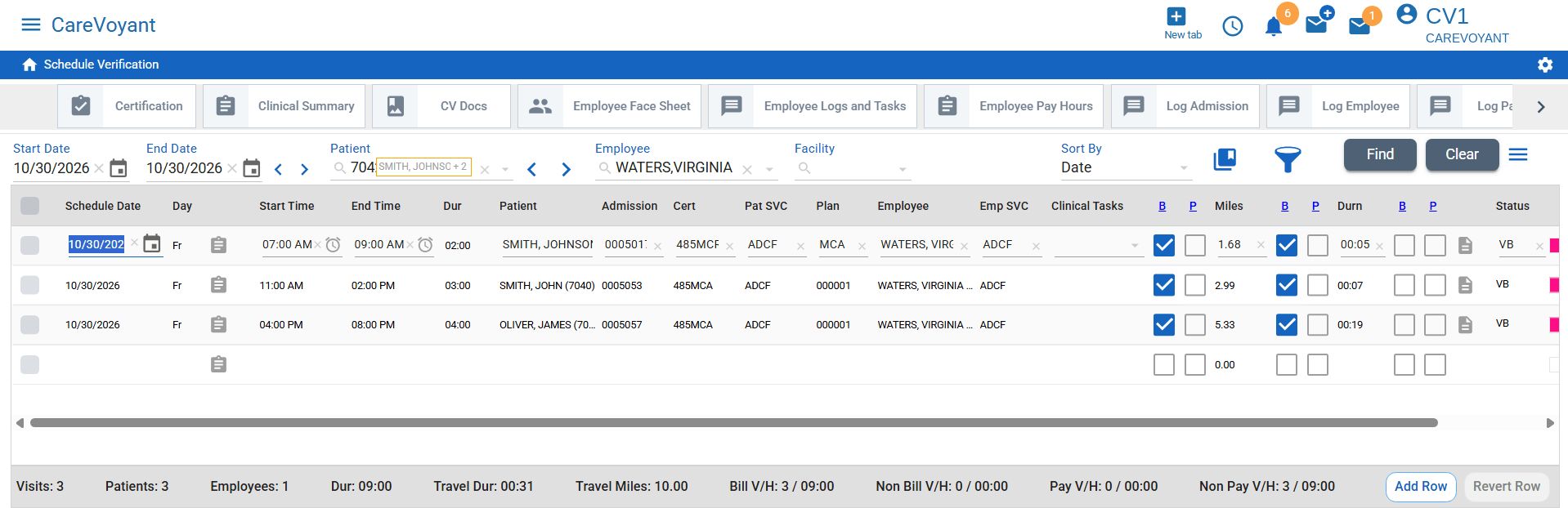
Task: Open CV1 user account profile
Action: click(x=1406, y=14)
